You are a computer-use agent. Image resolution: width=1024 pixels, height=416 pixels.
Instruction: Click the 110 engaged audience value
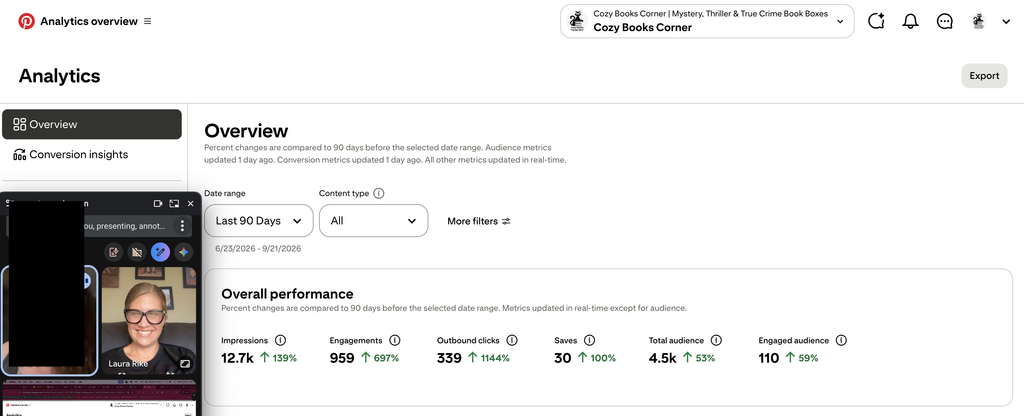tap(769, 358)
